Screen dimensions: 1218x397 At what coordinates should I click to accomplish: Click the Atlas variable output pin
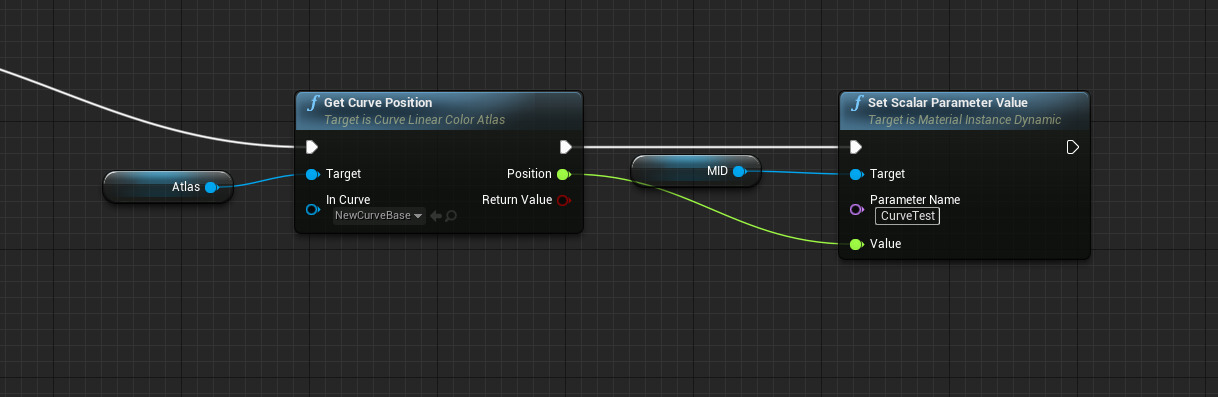pyautogui.click(x=211, y=187)
